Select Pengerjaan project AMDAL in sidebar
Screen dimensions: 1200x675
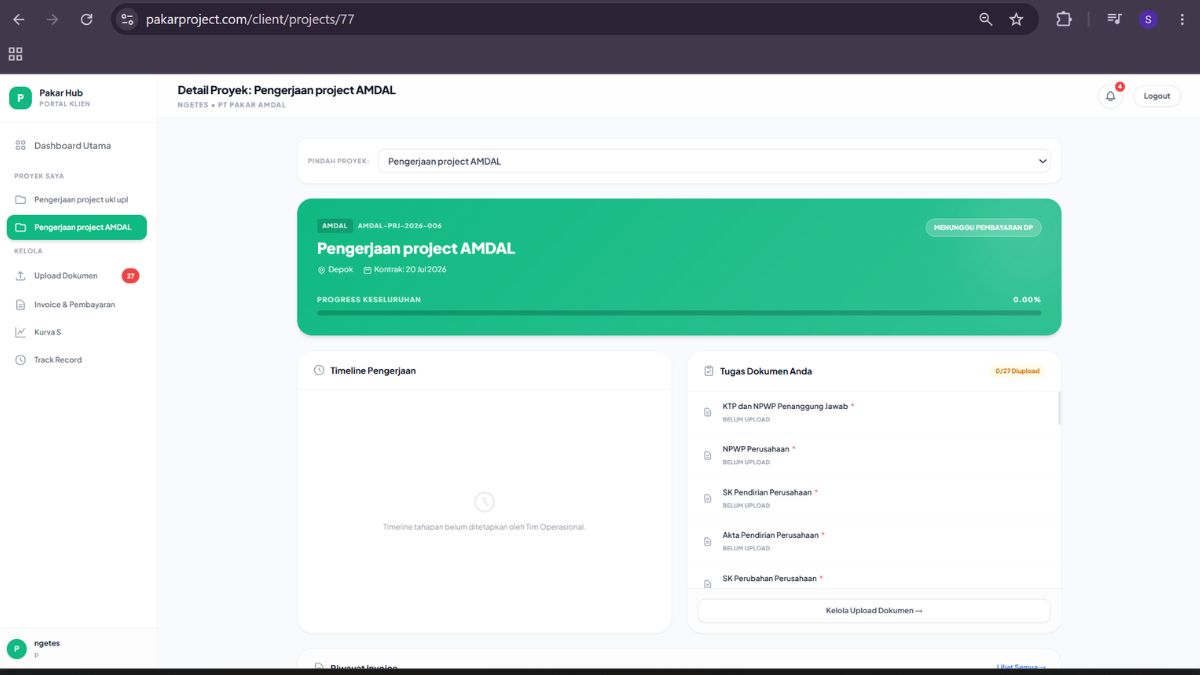(x=76, y=227)
